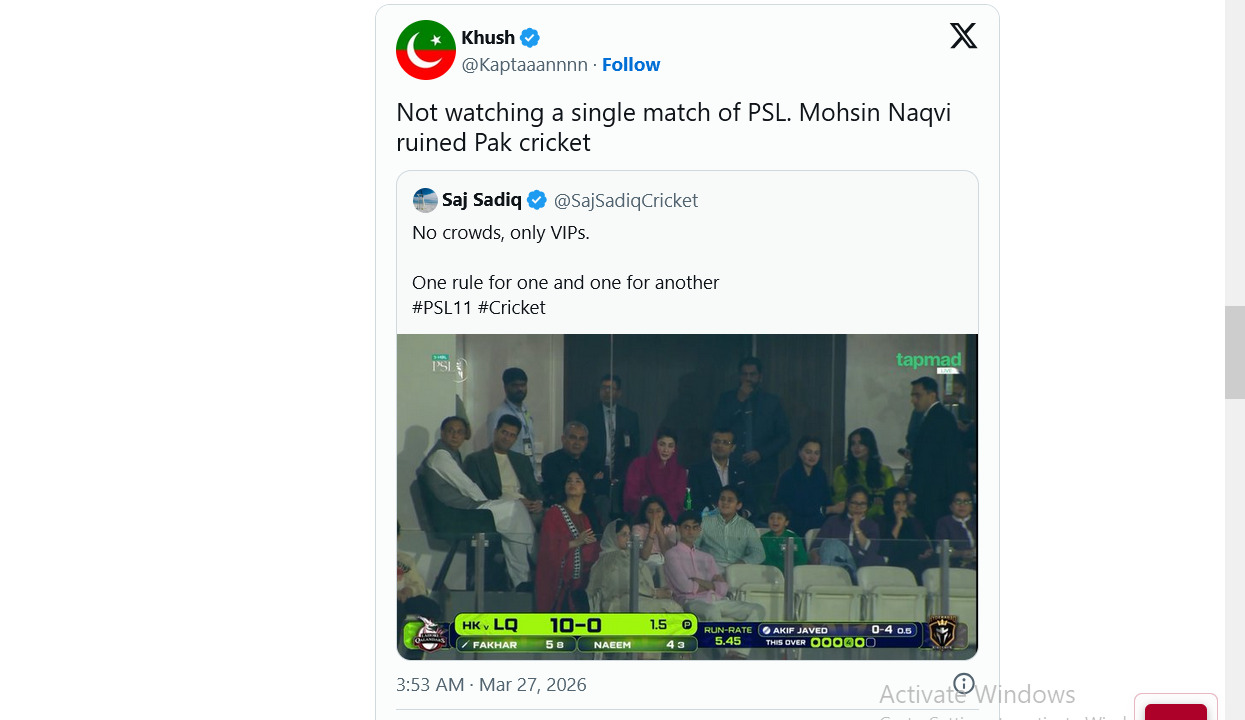Screen dimensions: 1245x720
Task: Click Saj Sadiq's small profile picture
Action: 425,200
